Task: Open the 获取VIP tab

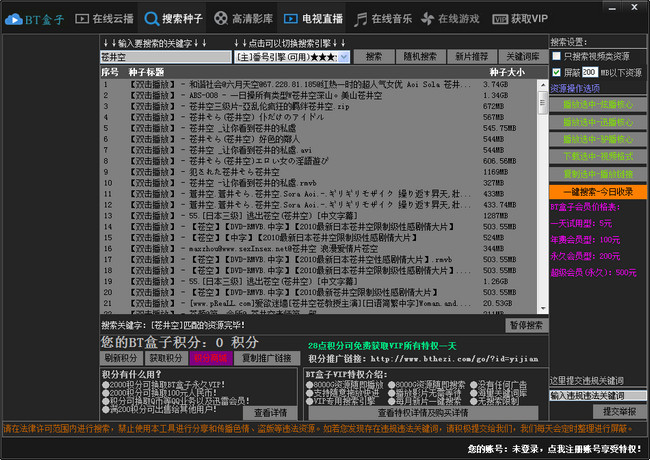Action: [520, 19]
